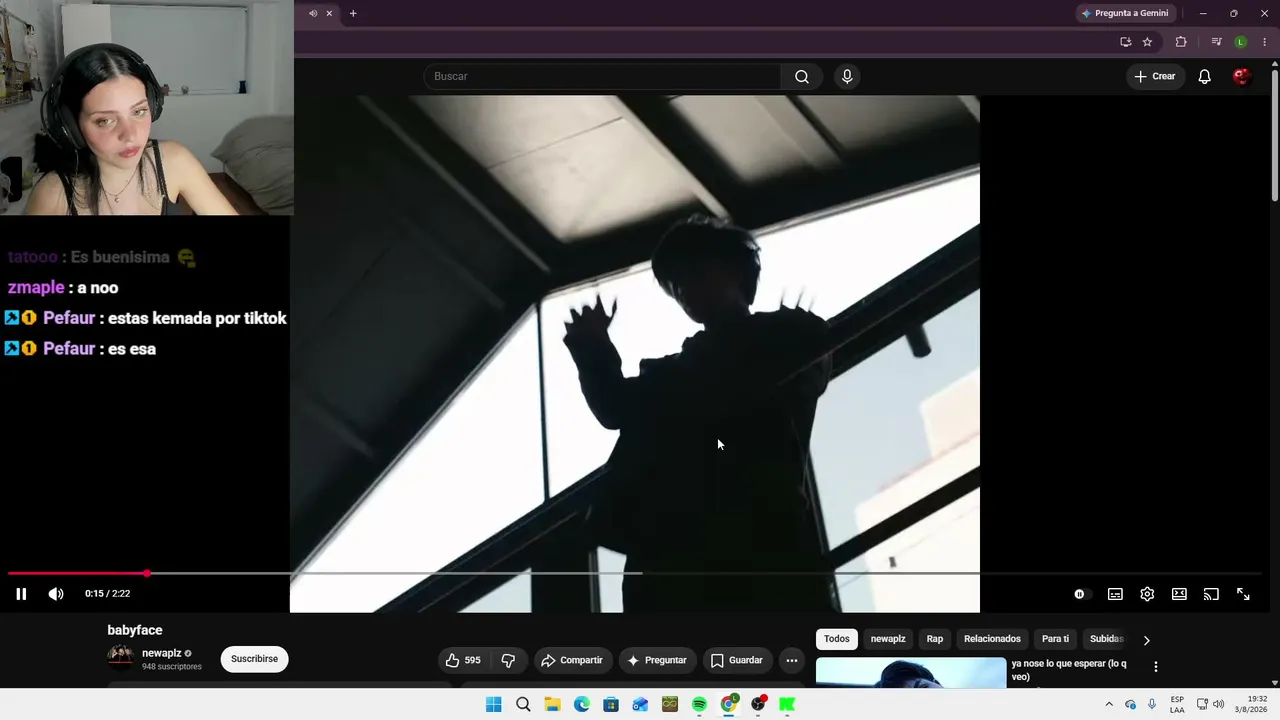1280x720 pixels.
Task: Switch the player to theater mode
Action: 1179,594
